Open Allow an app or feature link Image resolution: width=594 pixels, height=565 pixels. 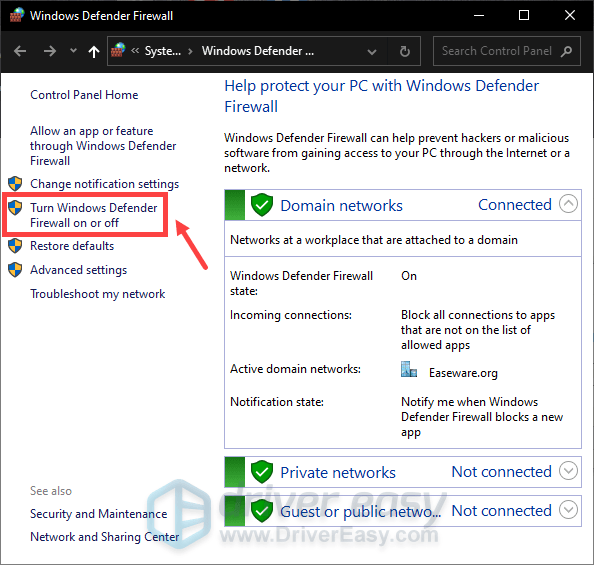(103, 146)
